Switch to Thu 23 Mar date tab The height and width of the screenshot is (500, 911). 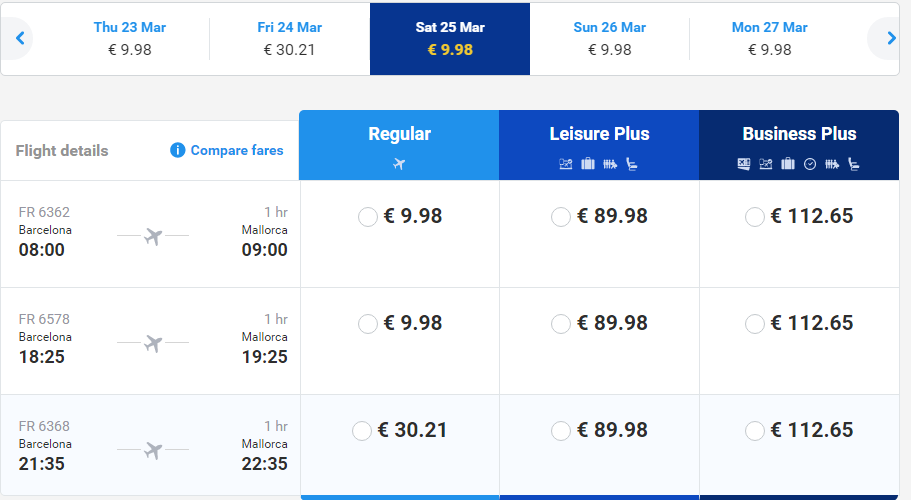(130, 38)
